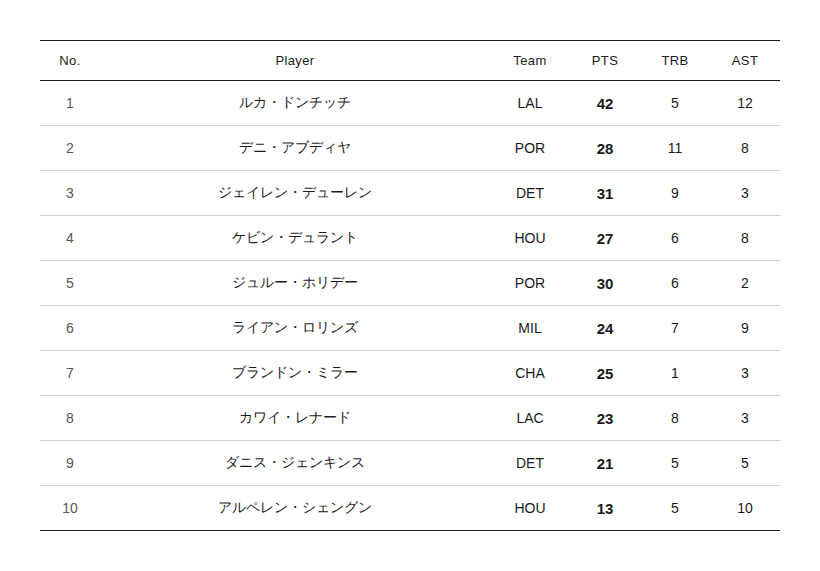Click player ライアン・ロリンズ

(x=295, y=328)
